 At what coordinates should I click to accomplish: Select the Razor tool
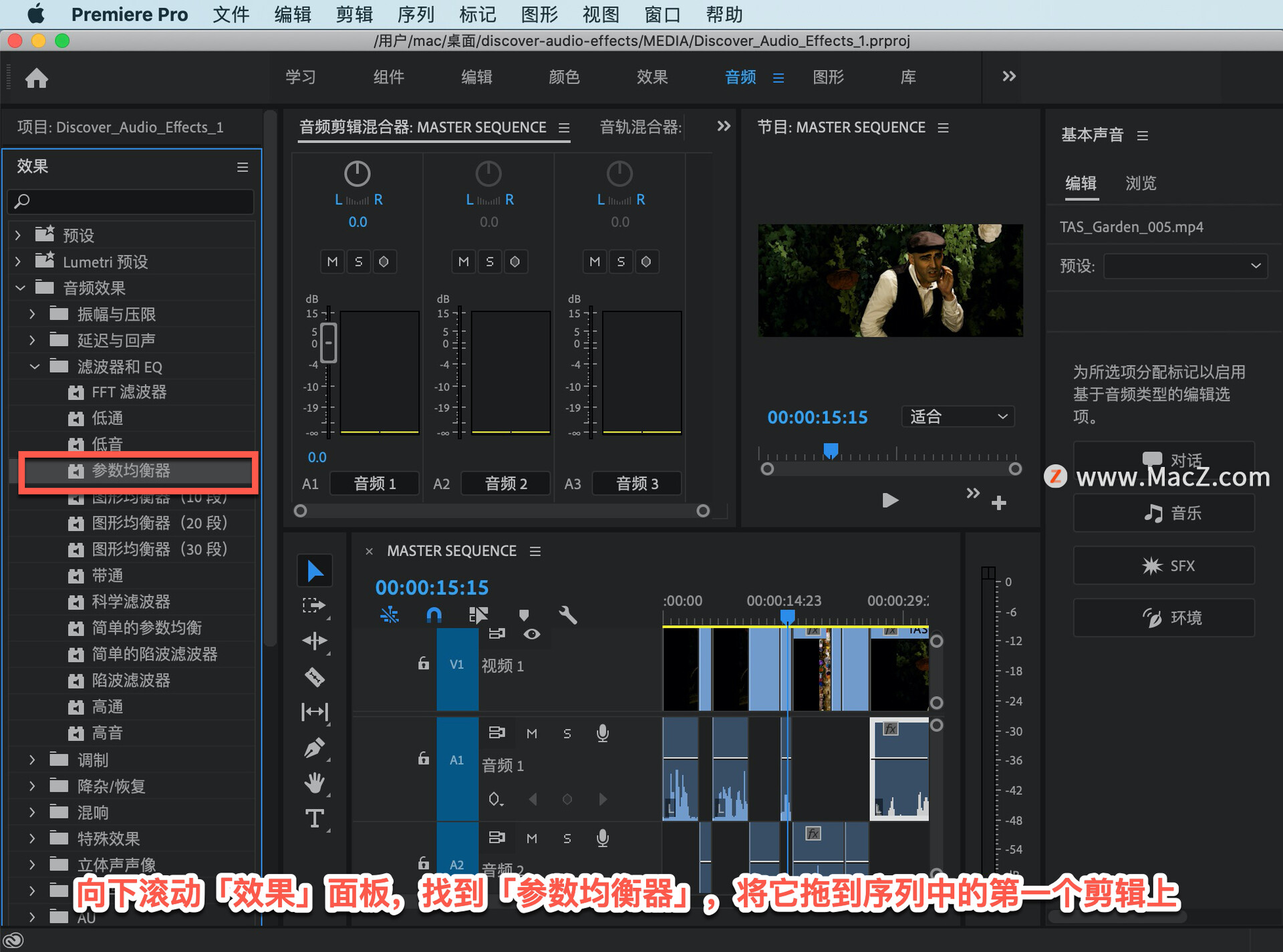coord(315,677)
